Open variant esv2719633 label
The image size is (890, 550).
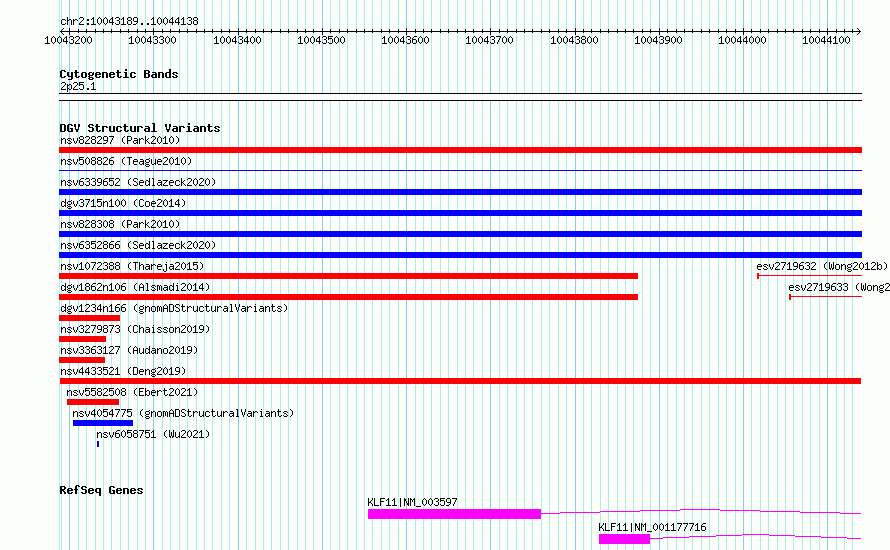coord(839,287)
